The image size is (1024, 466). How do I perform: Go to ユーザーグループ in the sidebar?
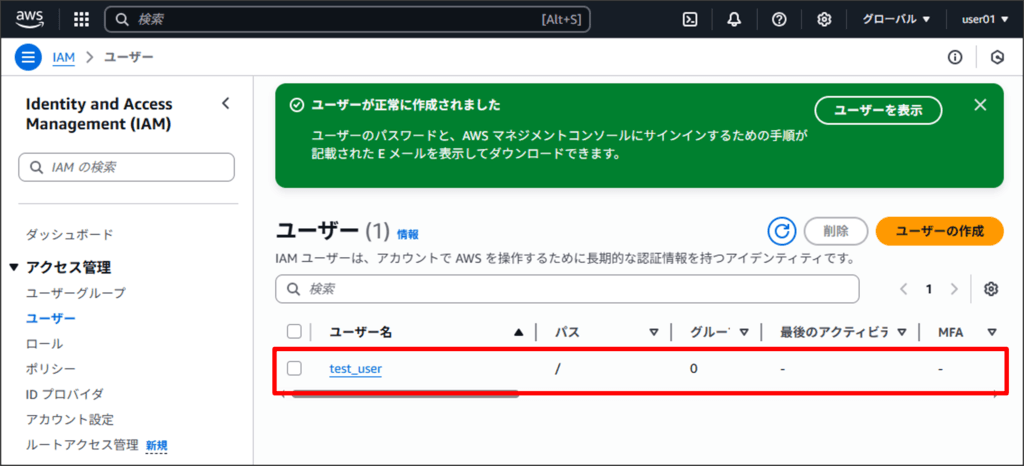click(75, 293)
